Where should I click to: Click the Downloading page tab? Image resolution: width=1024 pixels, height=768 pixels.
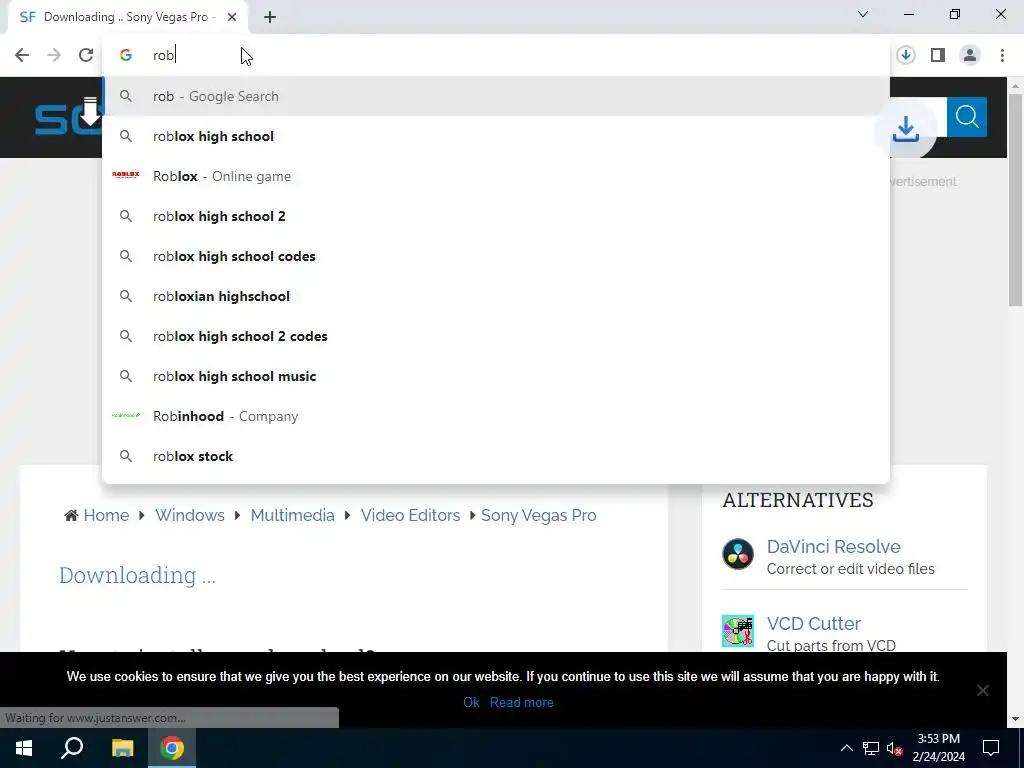[128, 18]
